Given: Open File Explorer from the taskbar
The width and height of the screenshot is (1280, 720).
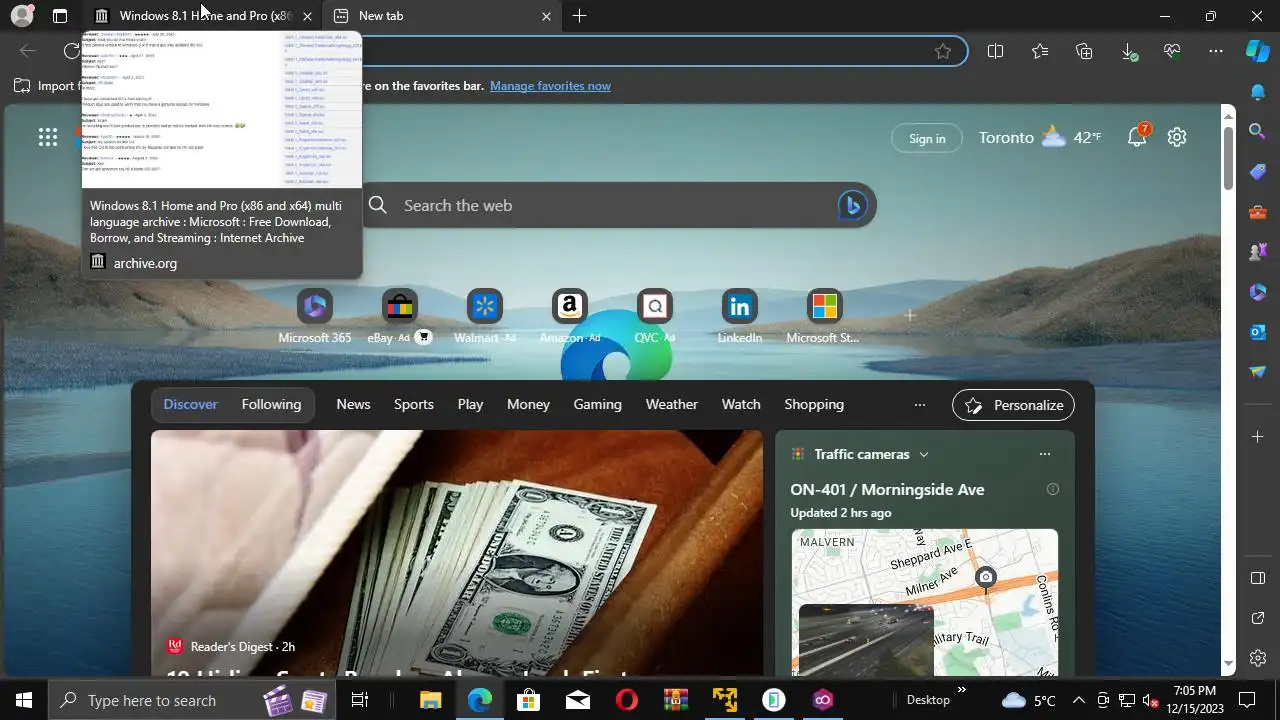Looking at the screenshot, I should click(x=430, y=700).
